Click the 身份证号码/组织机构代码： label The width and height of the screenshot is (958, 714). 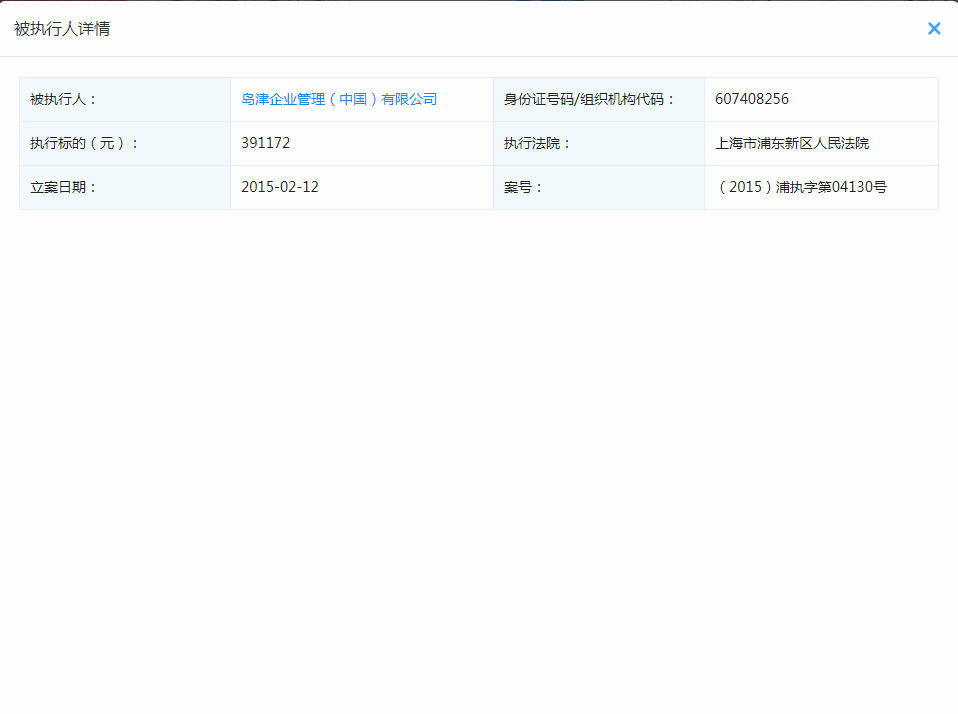589,99
